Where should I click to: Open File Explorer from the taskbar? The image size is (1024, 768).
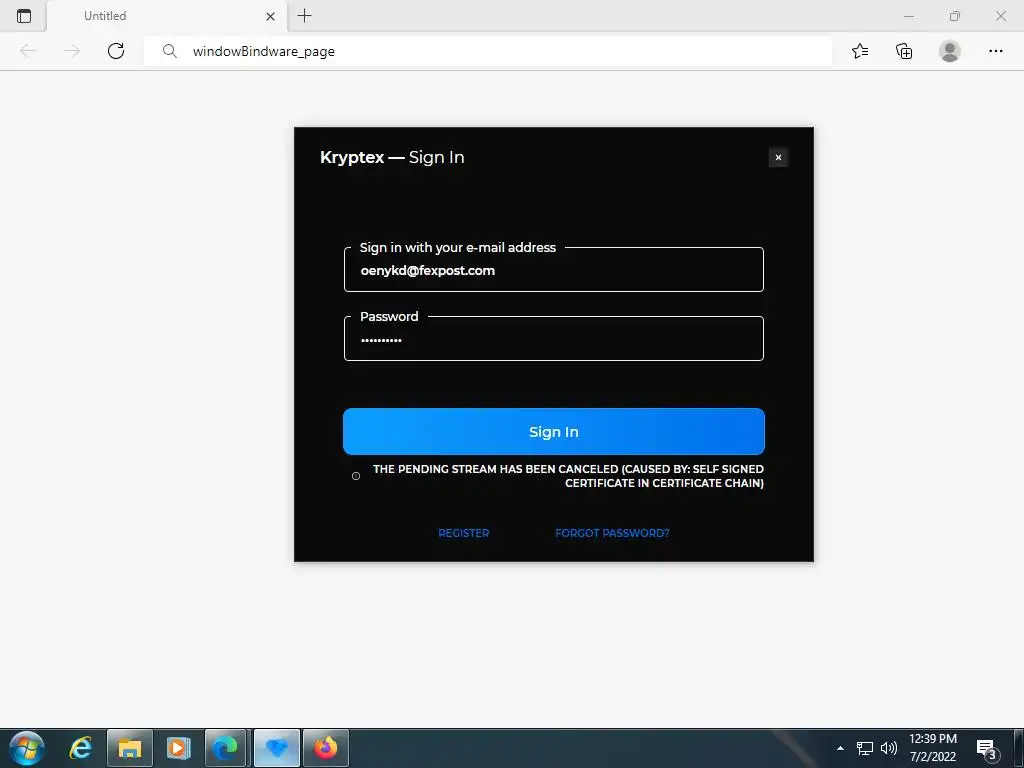coord(129,748)
